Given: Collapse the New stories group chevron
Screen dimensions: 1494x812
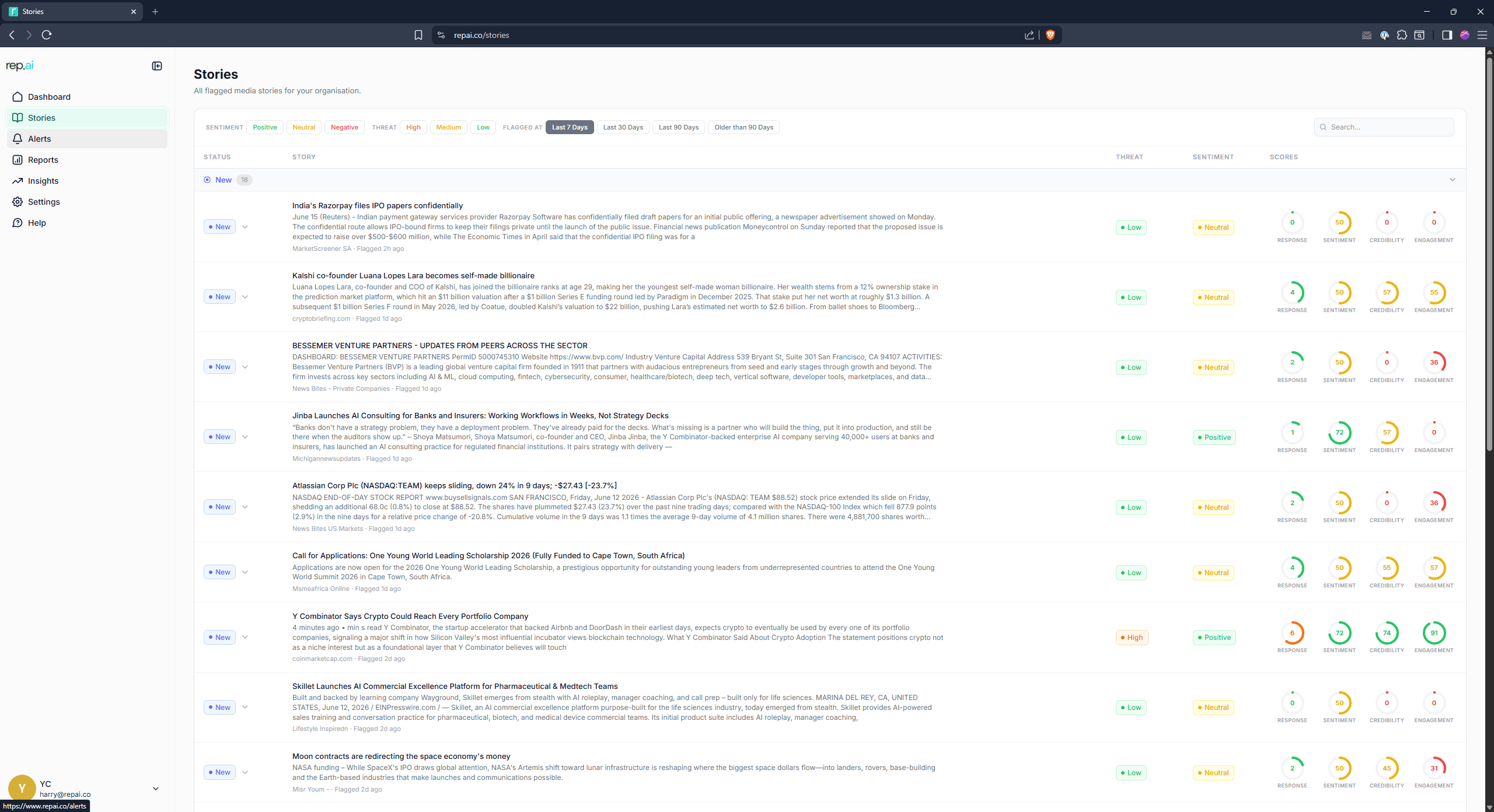Looking at the screenshot, I should (x=1453, y=180).
